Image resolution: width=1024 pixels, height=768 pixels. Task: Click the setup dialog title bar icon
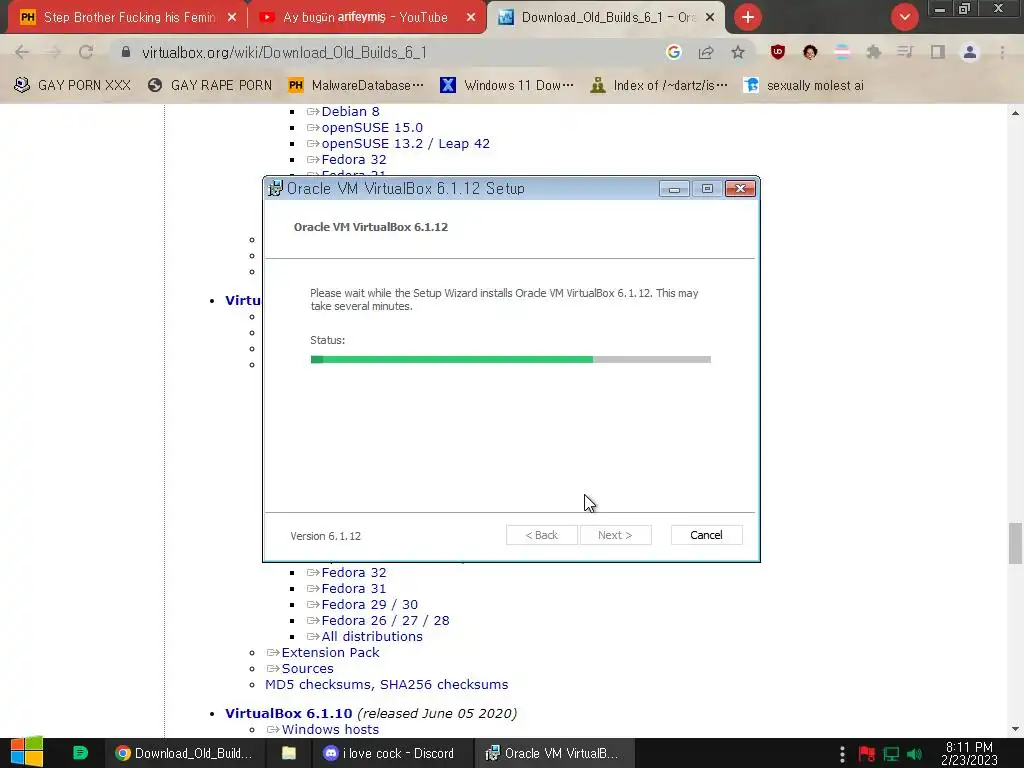pos(276,188)
